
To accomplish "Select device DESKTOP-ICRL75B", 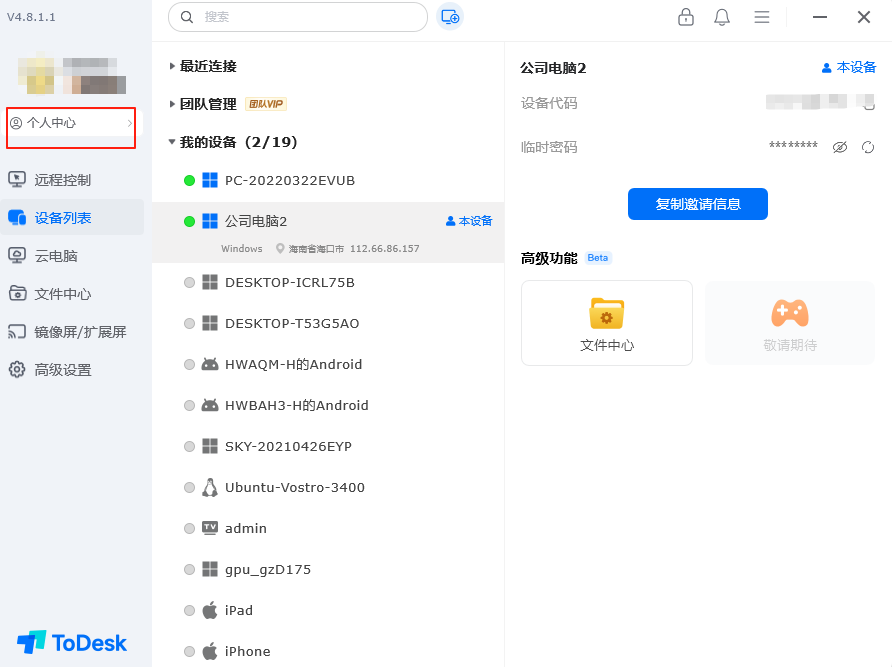I will [328, 282].
